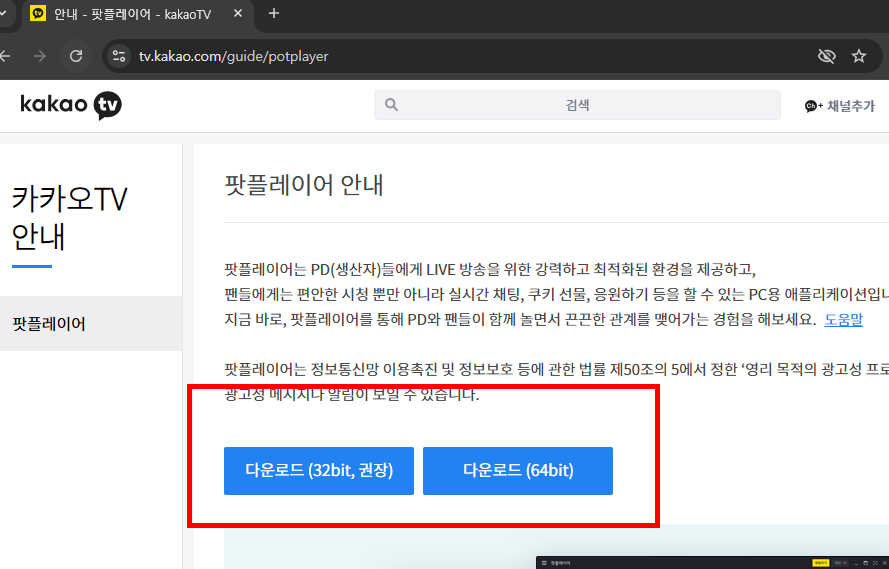Click the 카카오TV 안내 sidebar title
Image resolution: width=889 pixels, height=569 pixels.
click(70, 218)
